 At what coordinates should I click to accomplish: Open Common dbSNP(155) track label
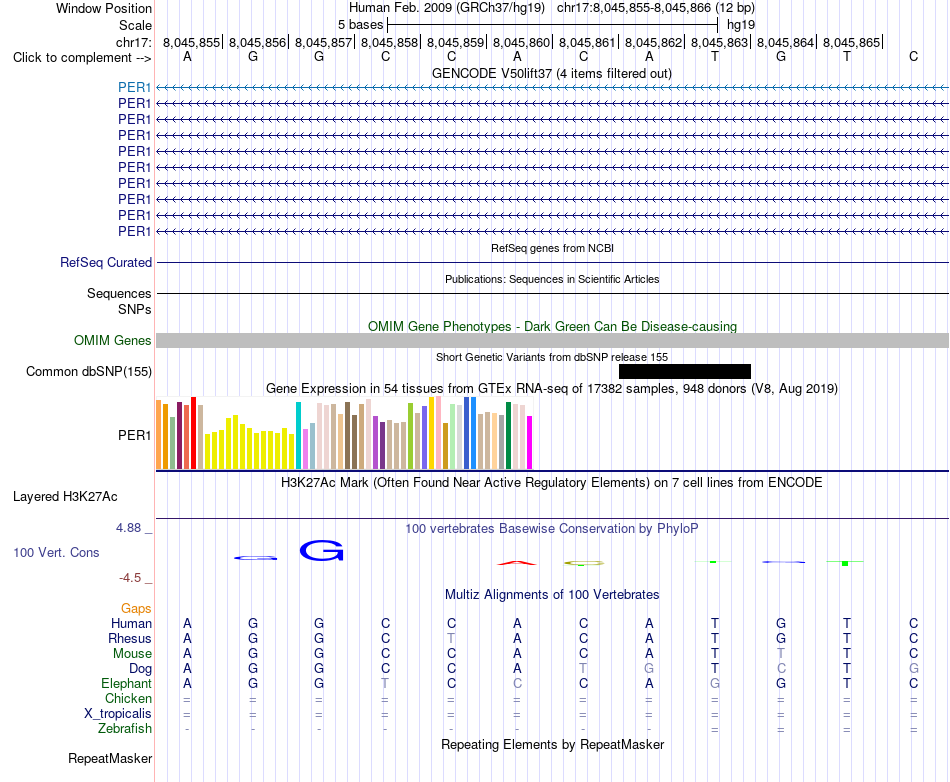coord(88,371)
